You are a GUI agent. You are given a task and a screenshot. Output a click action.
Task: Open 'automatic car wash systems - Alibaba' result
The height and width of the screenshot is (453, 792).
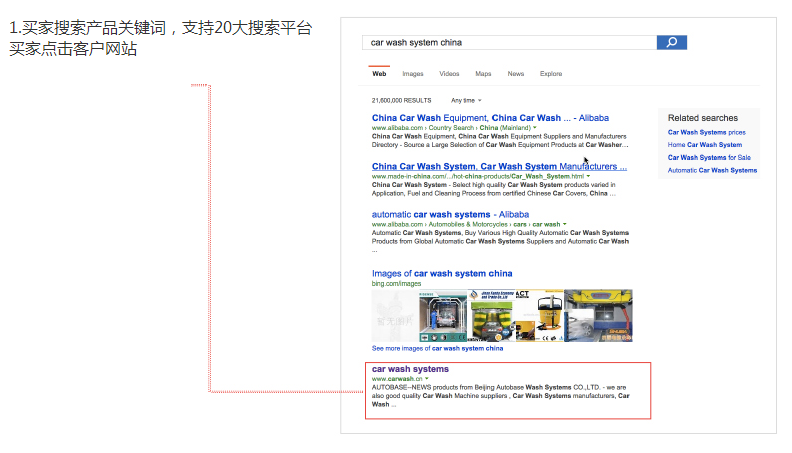click(450, 215)
